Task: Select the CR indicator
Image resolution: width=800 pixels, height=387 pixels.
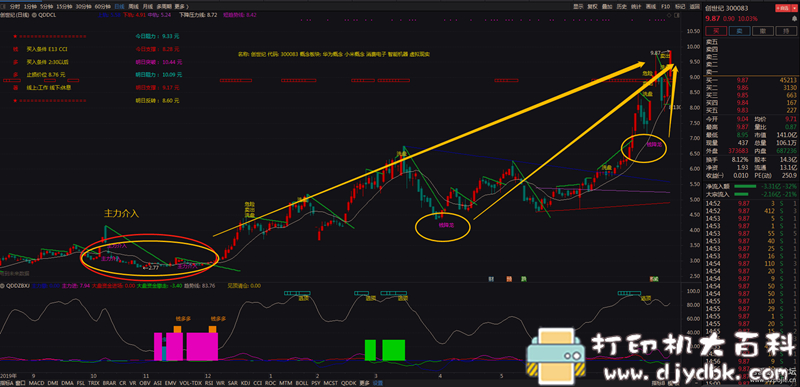Action: tap(122, 382)
